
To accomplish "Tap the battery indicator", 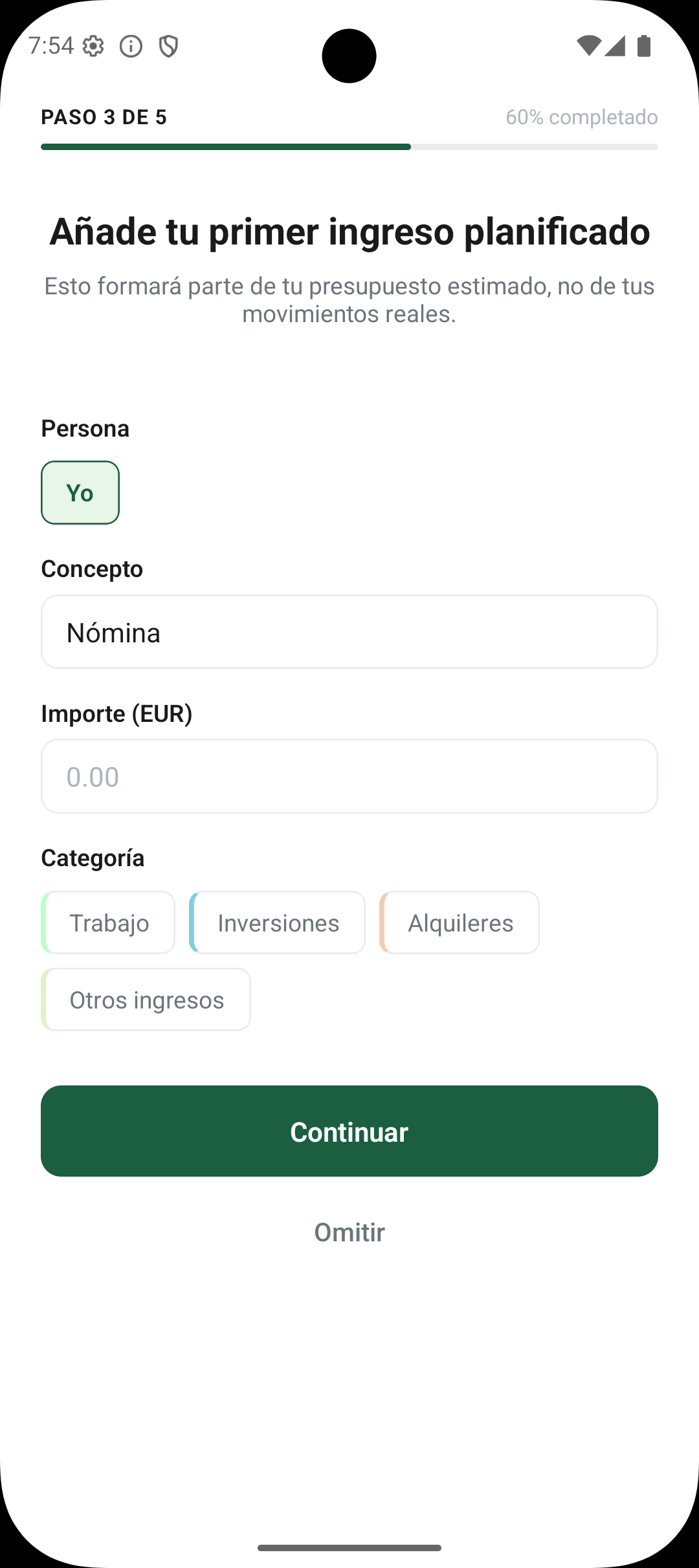I will [645, 46].
